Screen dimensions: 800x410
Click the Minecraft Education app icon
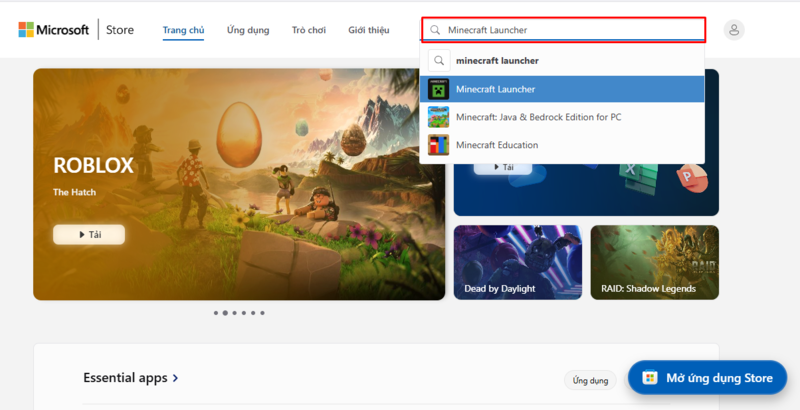click(438, 145)
